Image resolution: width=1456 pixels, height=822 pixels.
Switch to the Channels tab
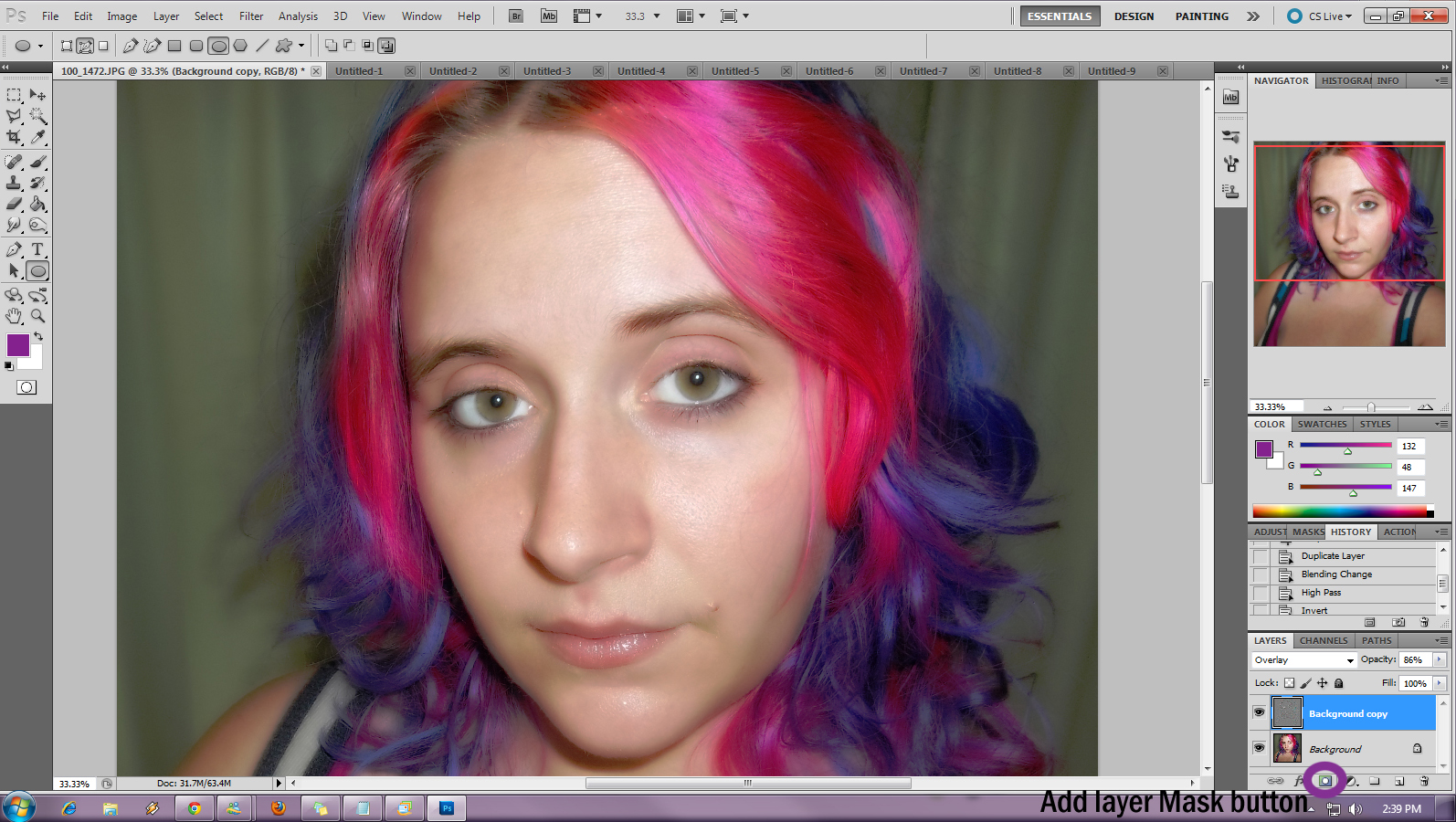coord(1323,640)
